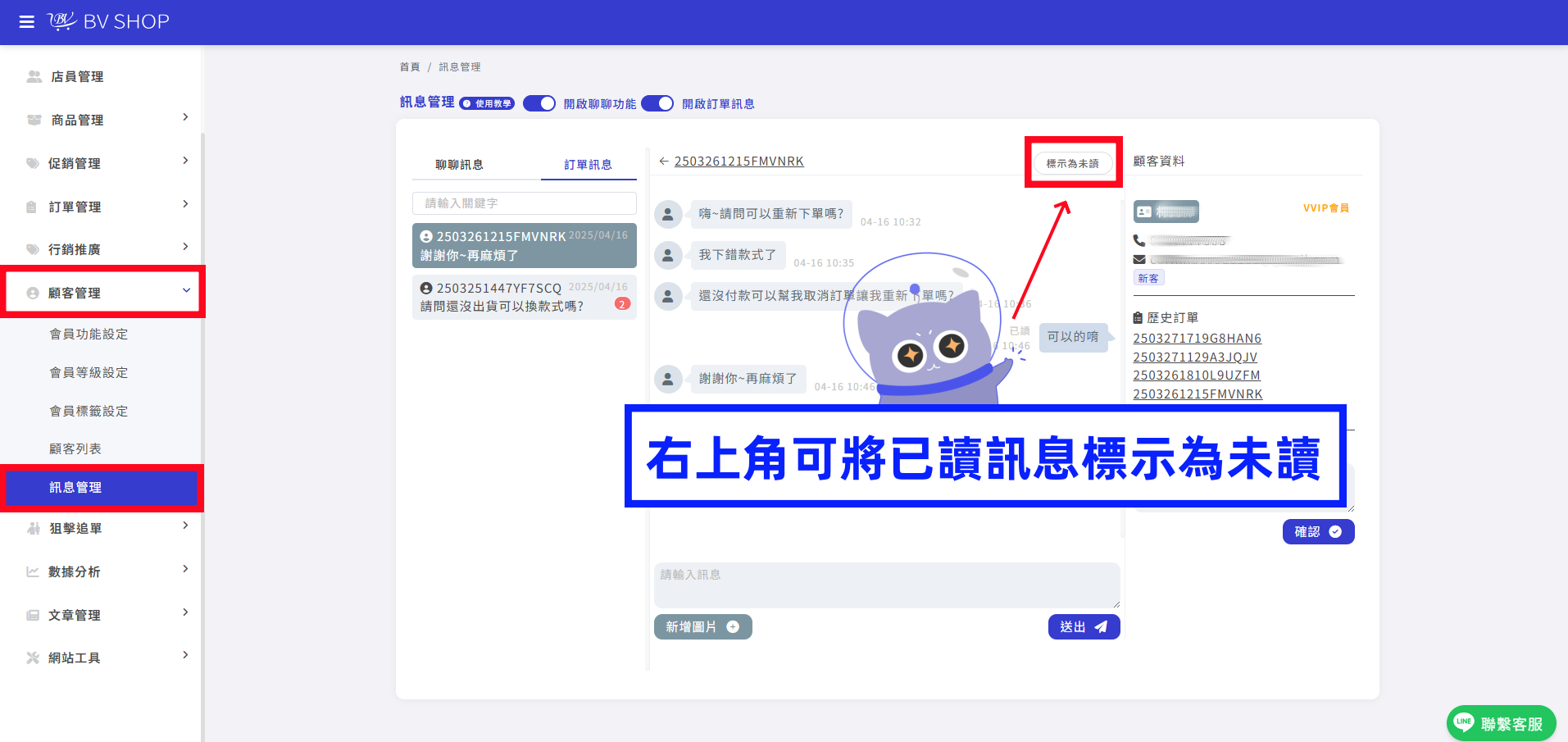Image resolution: width=1568 pixels, height=742 pixels.
Task: Open history order link 2503271129A3JQJV
Action: (1195, 357)
